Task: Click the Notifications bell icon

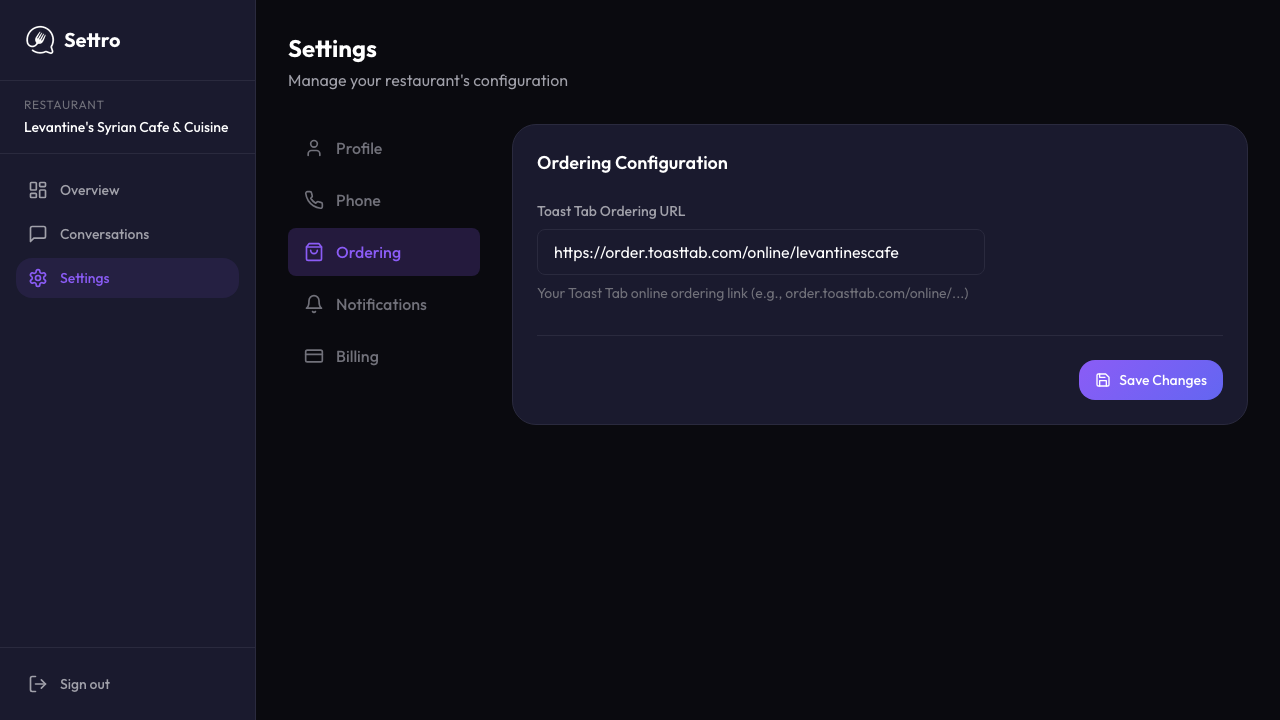Action: click(x=314, y=304)
